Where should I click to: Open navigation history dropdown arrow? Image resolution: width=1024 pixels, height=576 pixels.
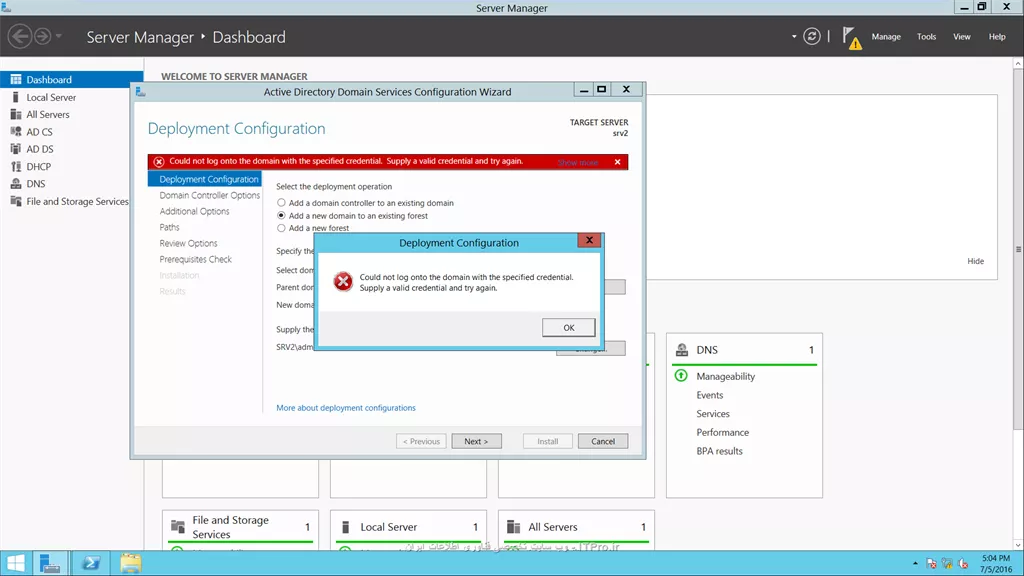(59, 36)
